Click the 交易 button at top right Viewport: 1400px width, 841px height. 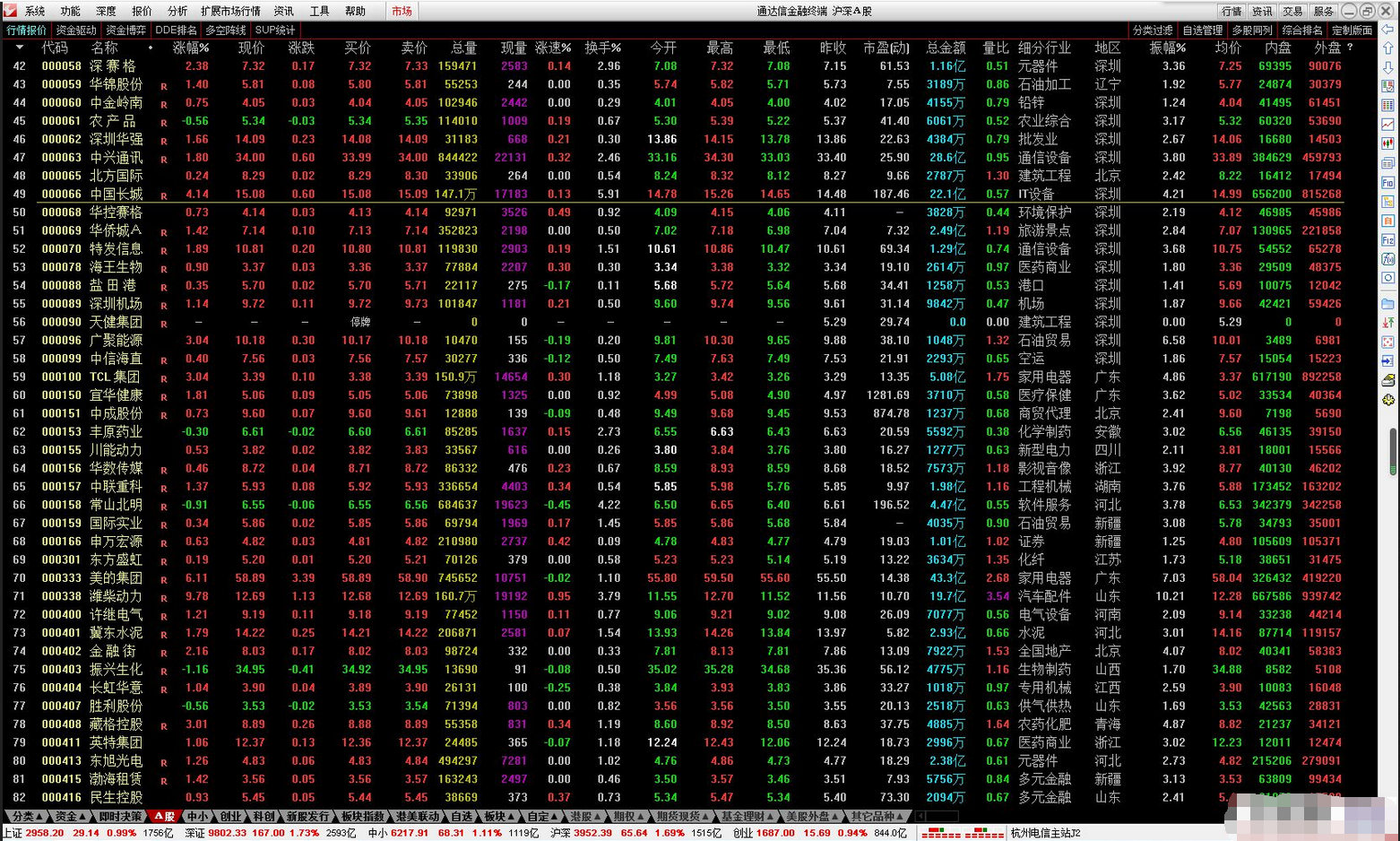pos(1292,11)
